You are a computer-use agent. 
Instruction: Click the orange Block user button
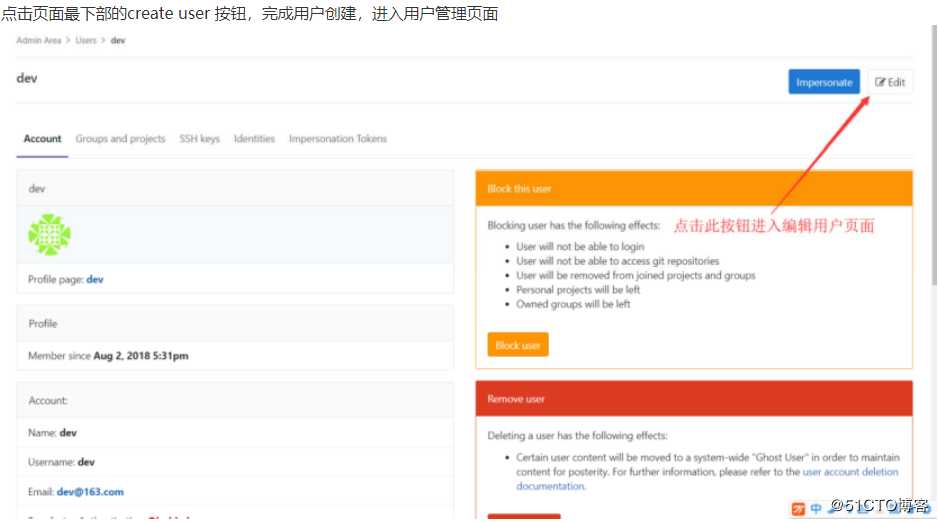pyautogui.click(x=518, y=345)
